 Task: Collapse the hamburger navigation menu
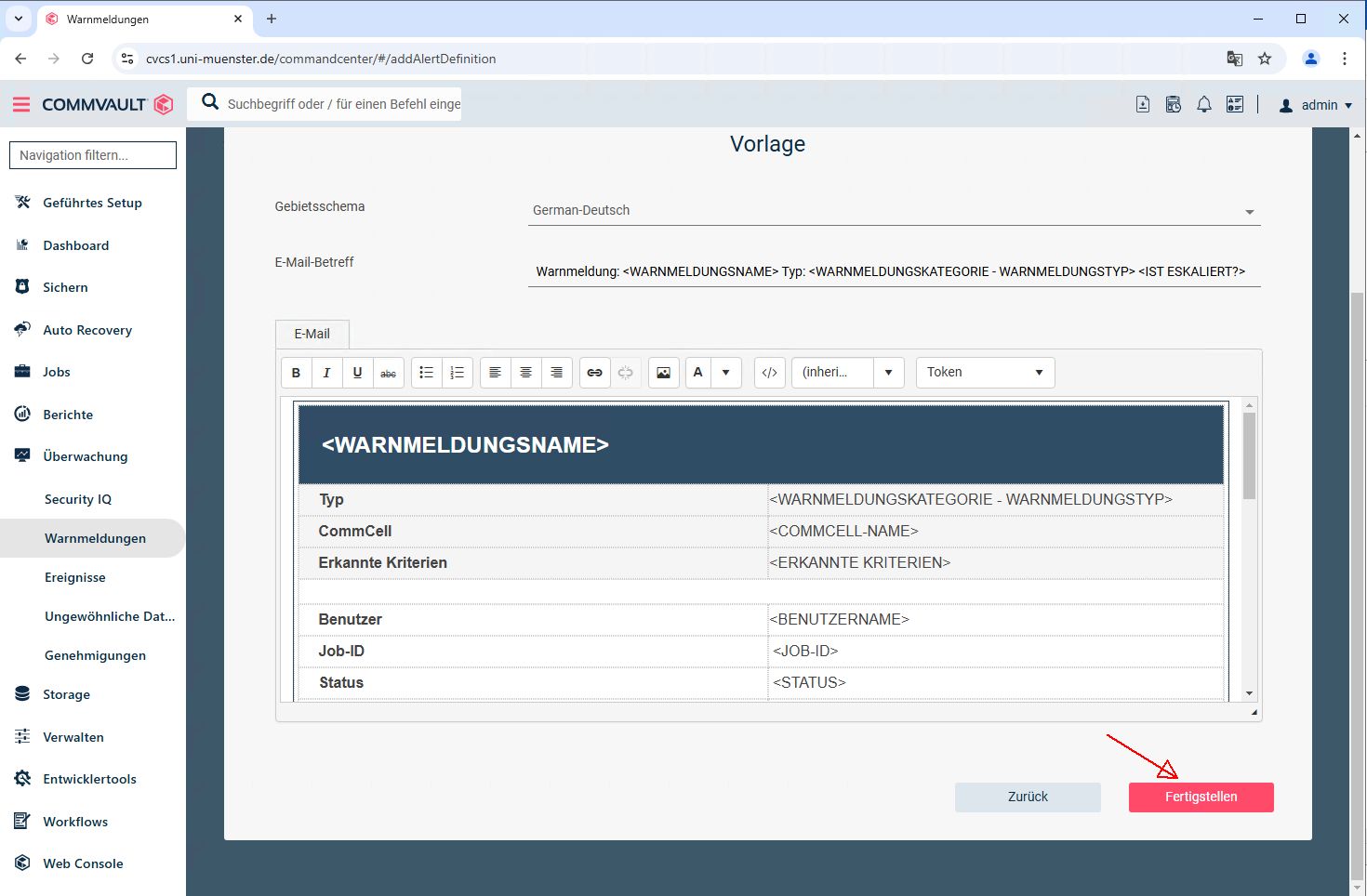pyautogui.click(x=21, y=105)
